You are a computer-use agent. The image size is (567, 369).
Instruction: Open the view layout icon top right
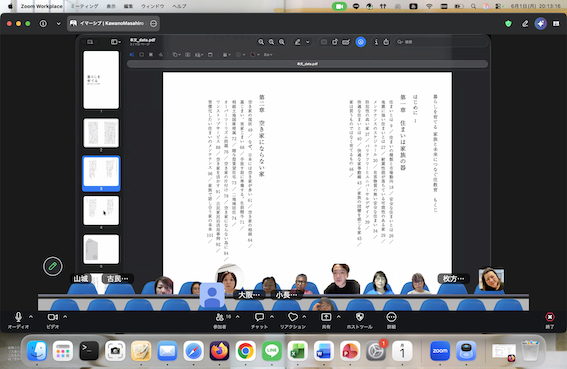click(556, 24)
